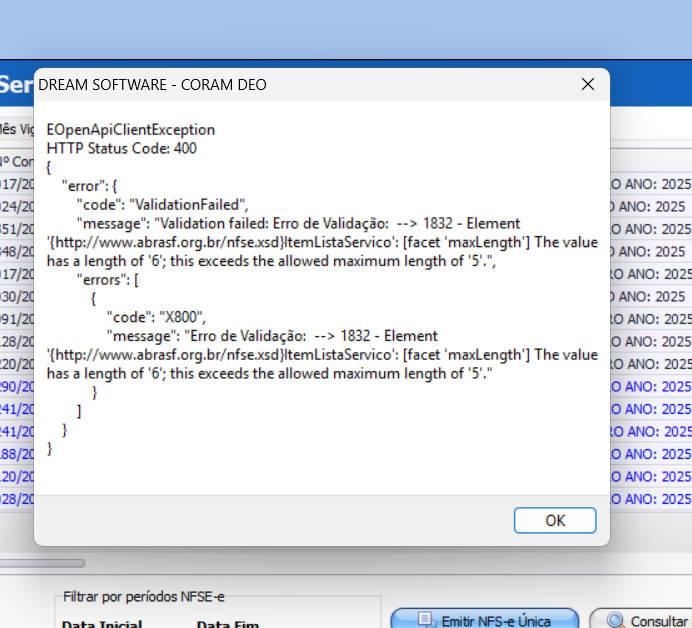Select the blue grid row starting with 290/20
692x628 pixels.
click(x=17, y=386)
